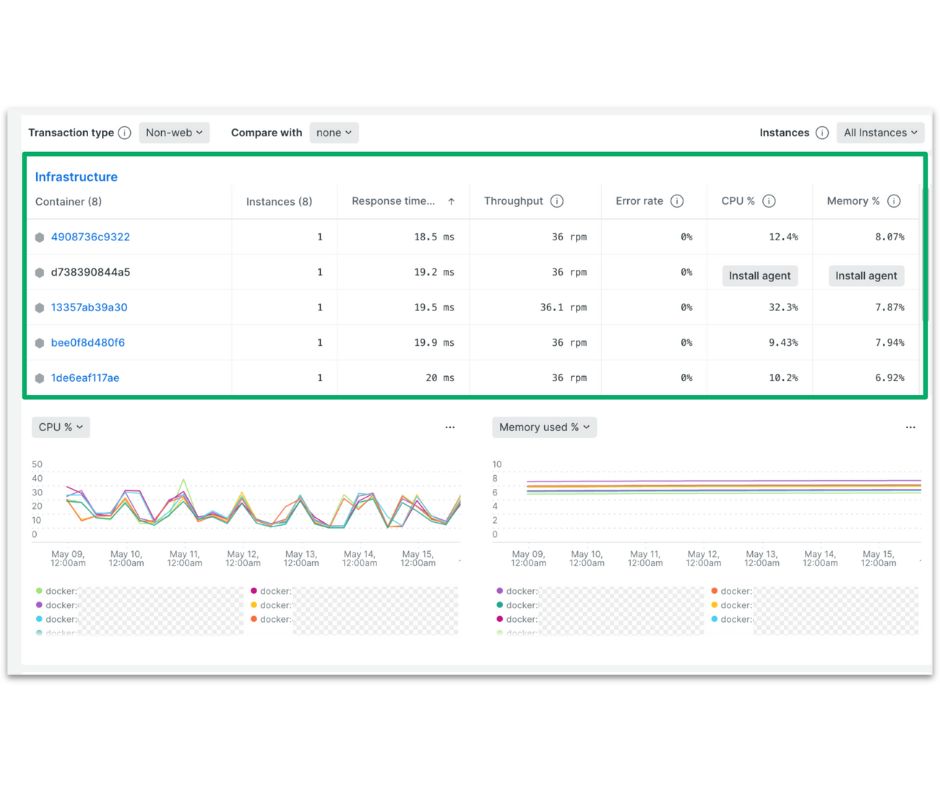
Task: Open container 1de6eaf117ae link
Action: point(85,378)
